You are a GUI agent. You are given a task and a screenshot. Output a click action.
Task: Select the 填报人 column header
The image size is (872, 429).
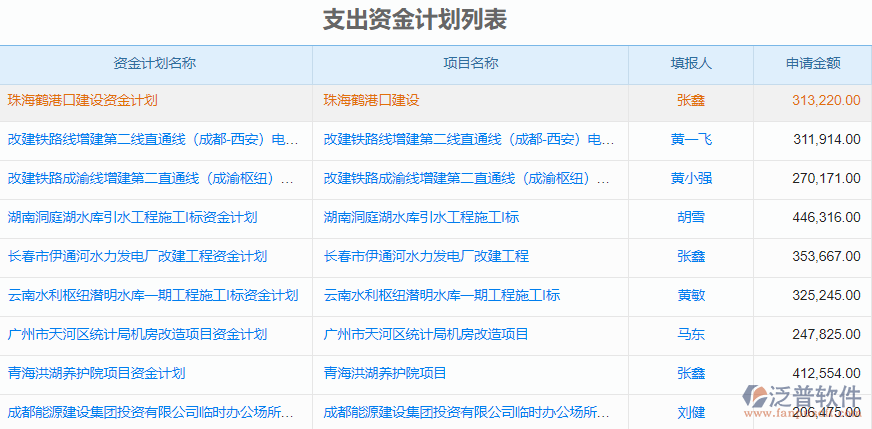(x=690, y=63)
